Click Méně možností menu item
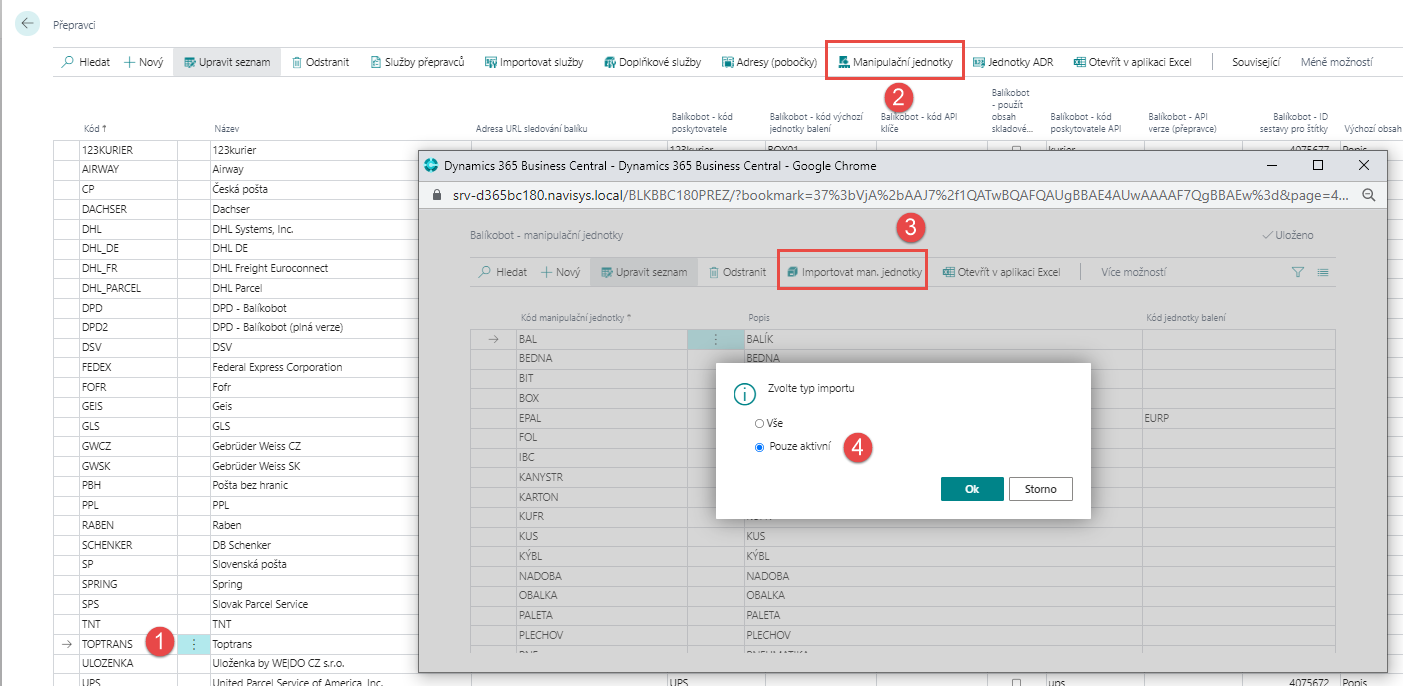The width and height of the screenshot is (1403, 686). pyautogui.click(x=1336, y=62)
